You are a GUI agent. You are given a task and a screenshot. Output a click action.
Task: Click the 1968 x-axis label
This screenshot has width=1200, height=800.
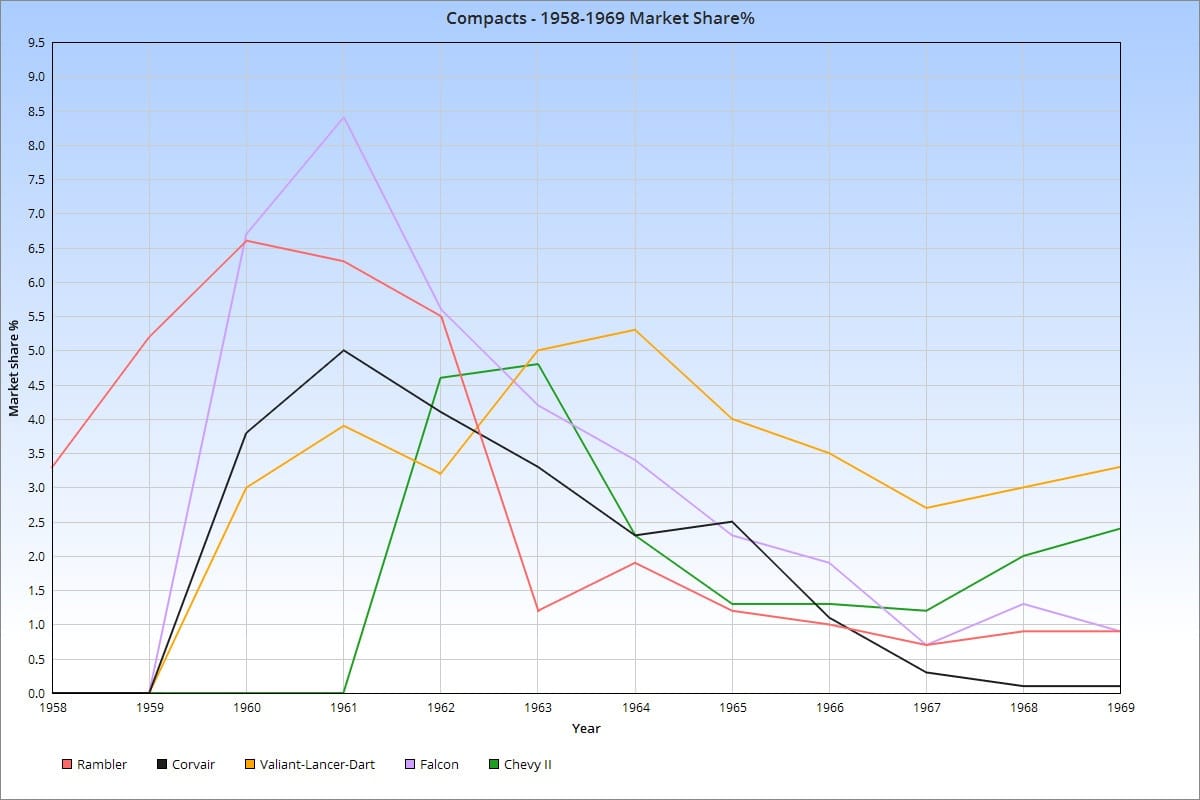point(1023,708)
